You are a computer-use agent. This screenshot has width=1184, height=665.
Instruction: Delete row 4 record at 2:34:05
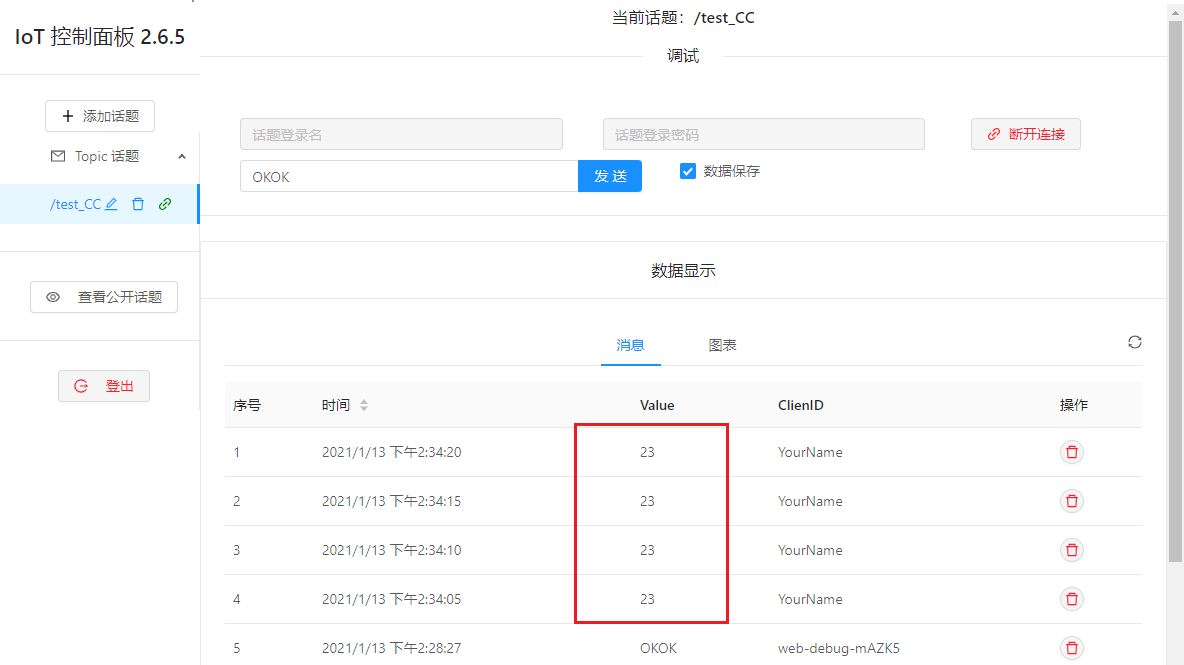(1071, 599)
